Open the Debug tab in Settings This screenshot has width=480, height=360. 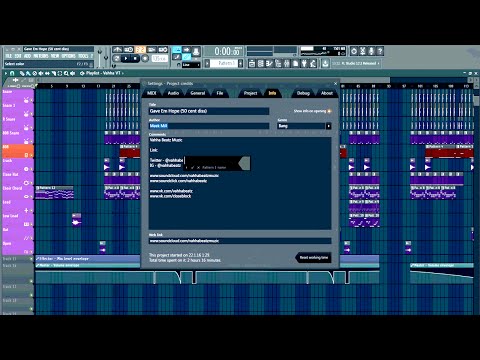(x=303, y=93)
